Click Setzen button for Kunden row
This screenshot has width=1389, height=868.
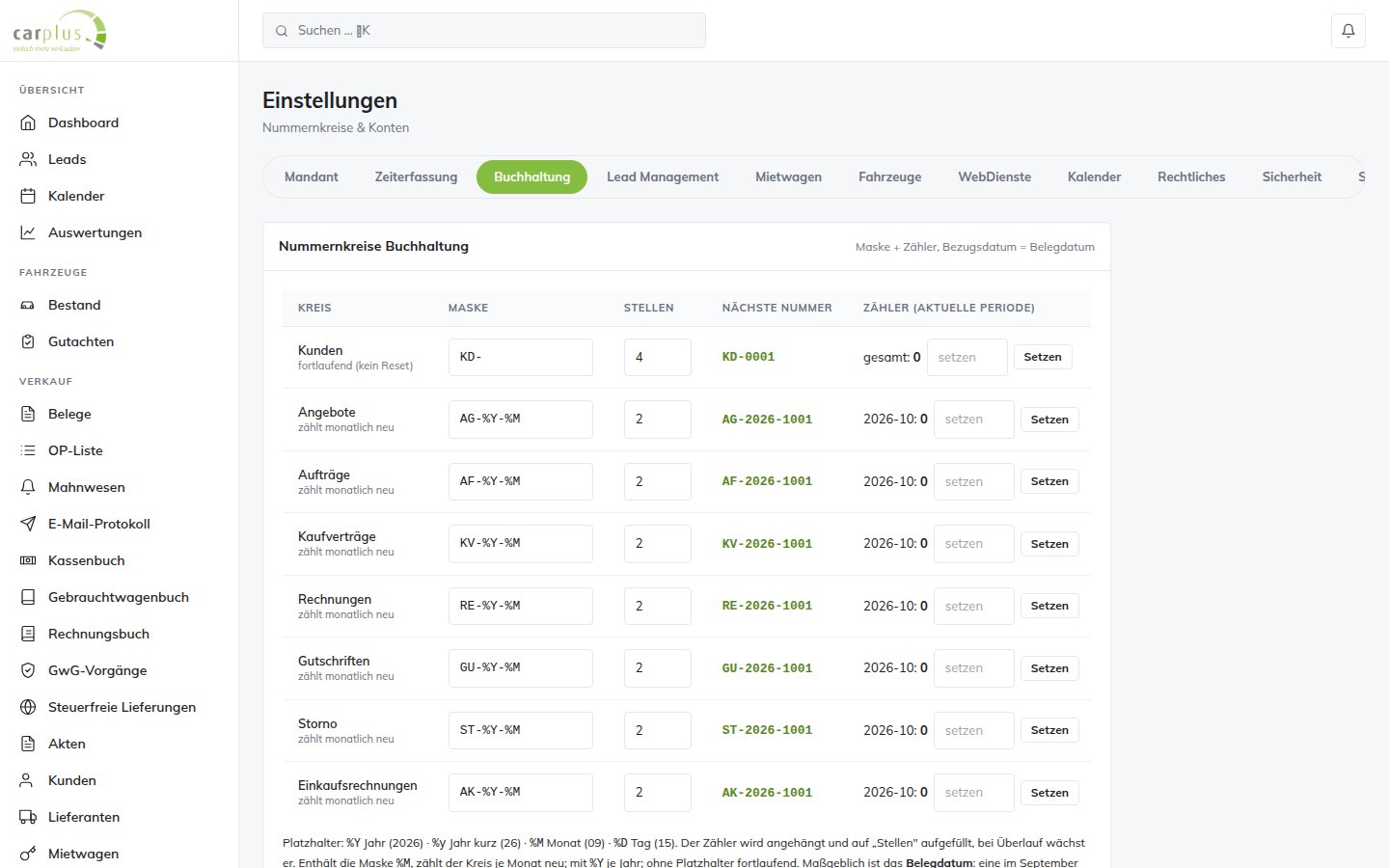(x=1043, y=357)
